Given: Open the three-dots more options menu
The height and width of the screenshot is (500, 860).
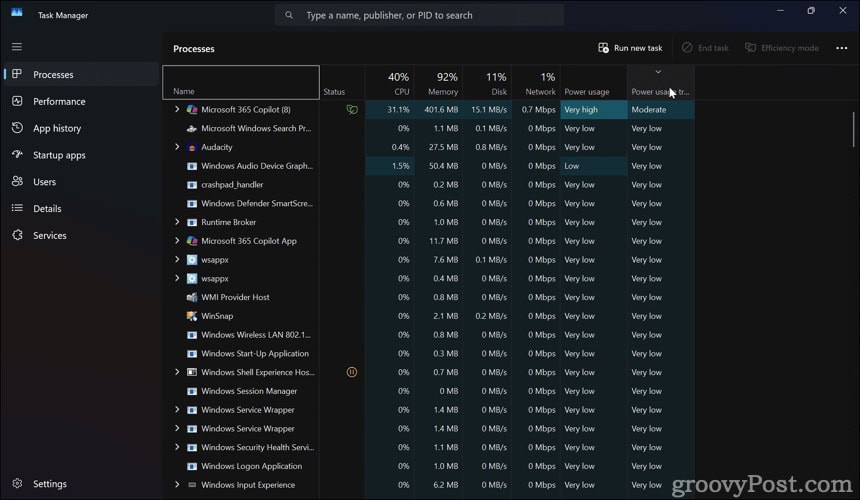Looking at the screenshot, I should (841, 48).
